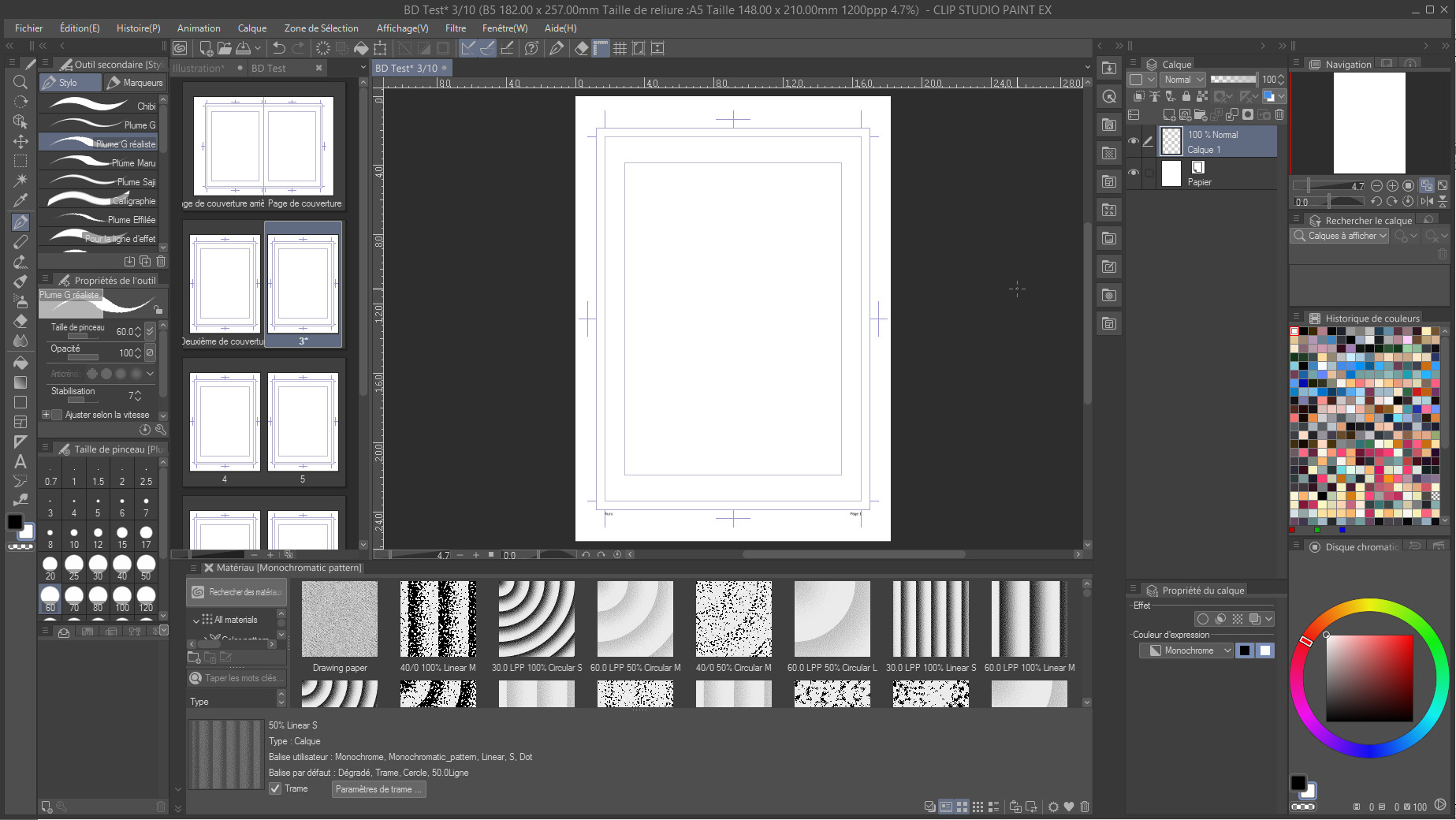Toggle clip to layer below
Image resolution: width=1456 pixels, height=820 pixels.
pyautogui.click(x=1138, y=96)
